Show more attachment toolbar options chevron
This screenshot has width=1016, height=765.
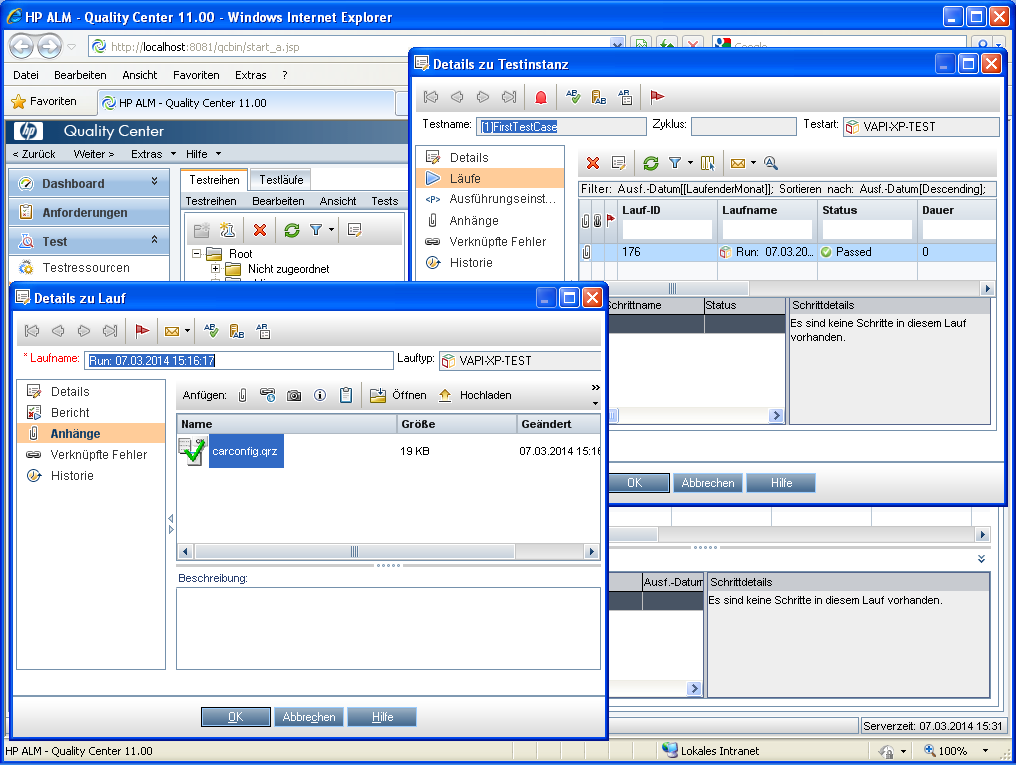click(595, 387)
